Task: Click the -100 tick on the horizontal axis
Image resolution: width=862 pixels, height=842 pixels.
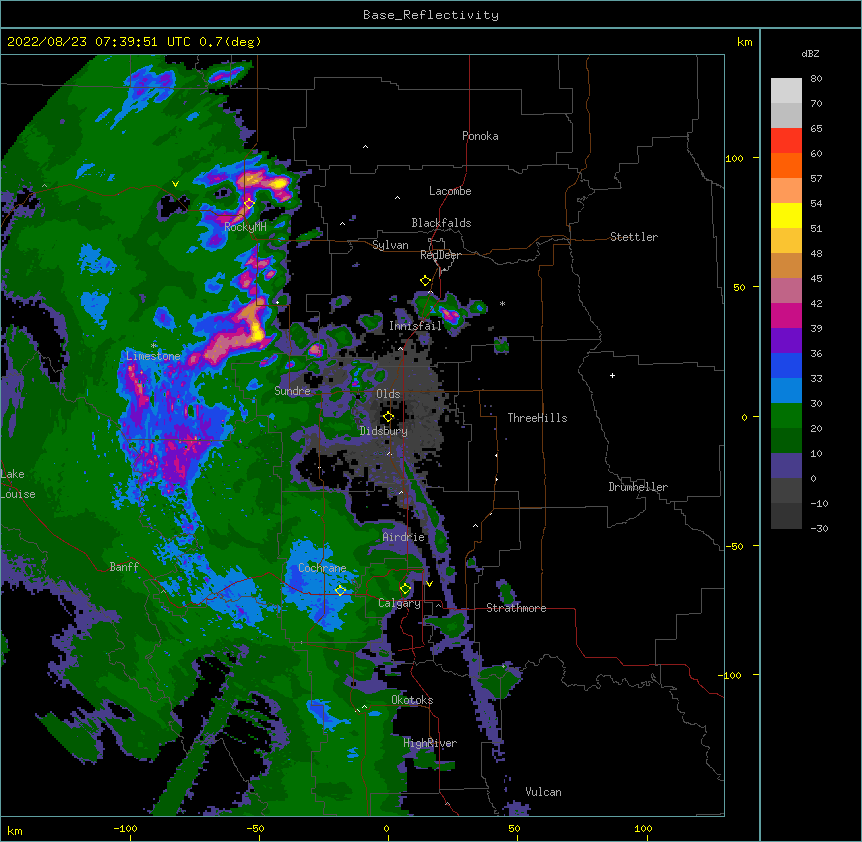Action: (125, 828)
